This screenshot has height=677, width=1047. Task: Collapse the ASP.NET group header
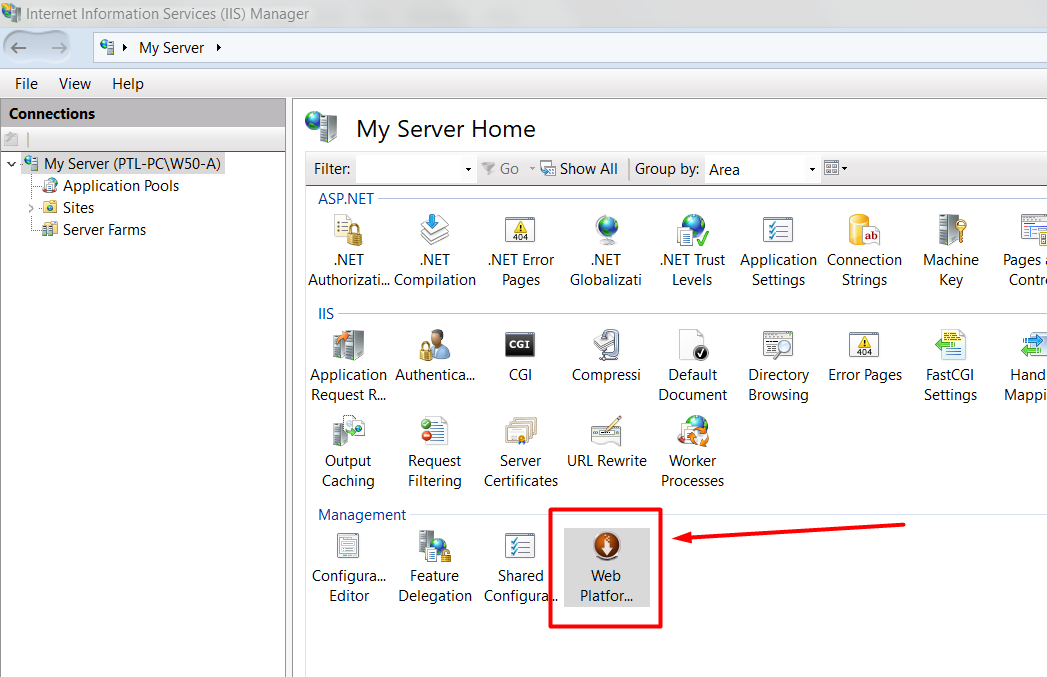pos(345,199)
